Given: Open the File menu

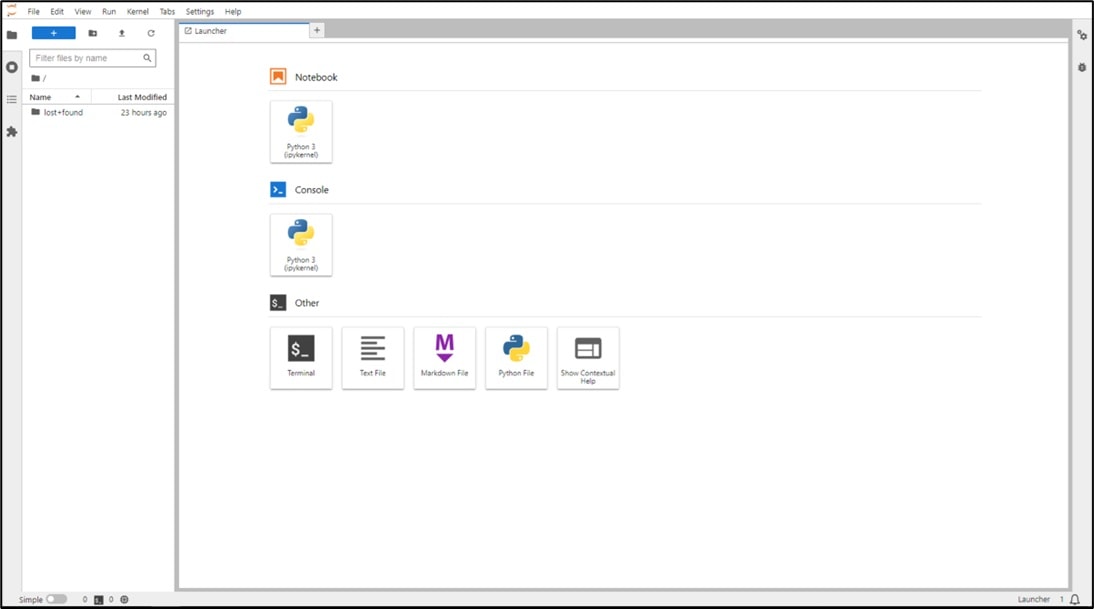Looking at the screenshot, I should coord(33,11).
